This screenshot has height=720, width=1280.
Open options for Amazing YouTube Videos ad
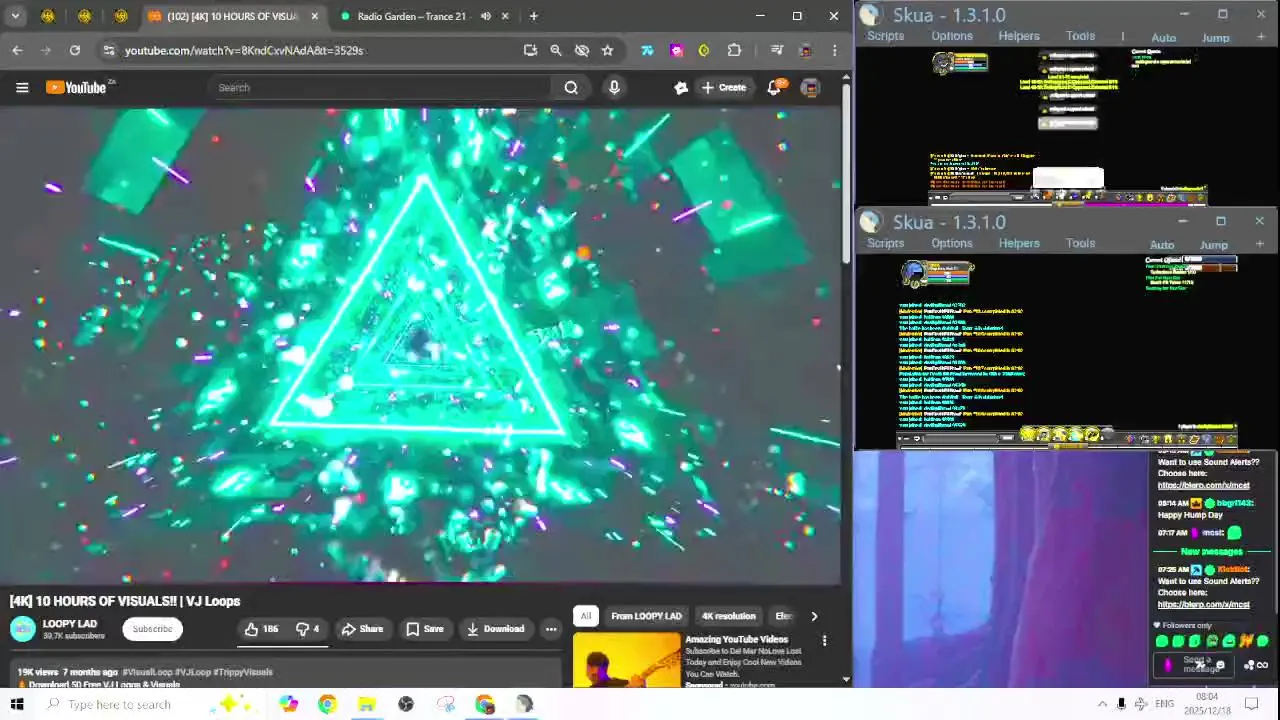point(824,640)
